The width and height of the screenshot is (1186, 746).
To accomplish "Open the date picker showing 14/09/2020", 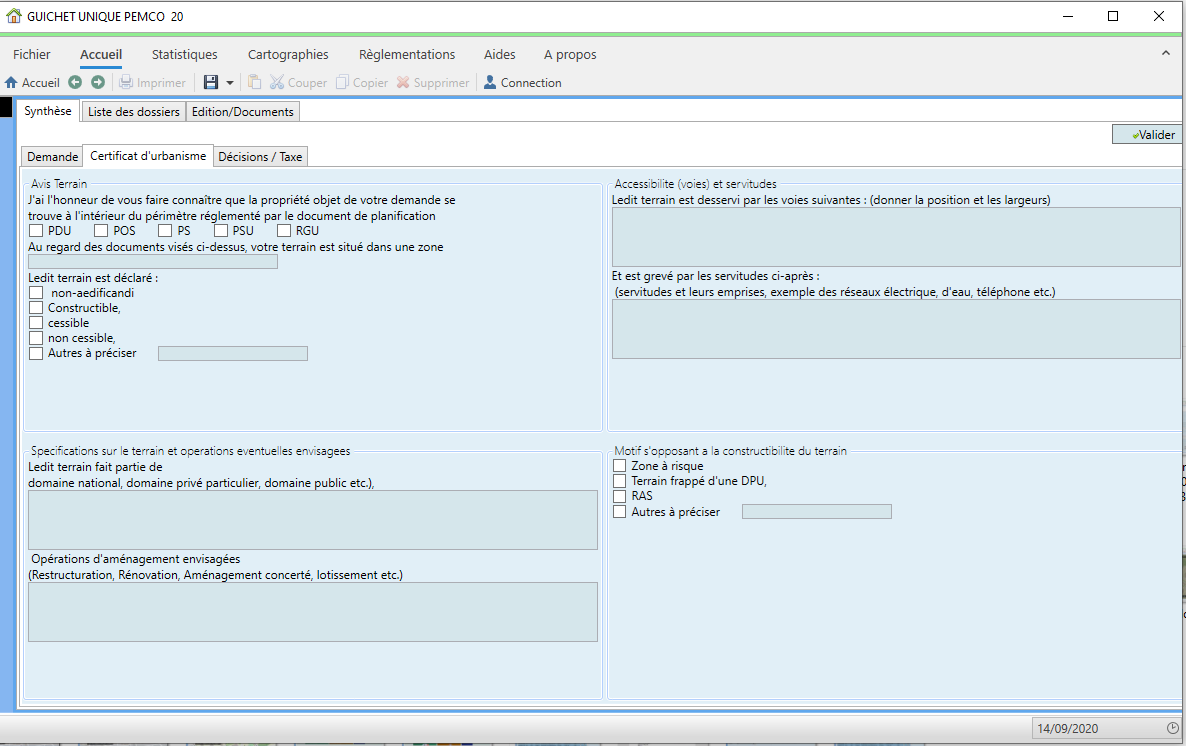I will 1172,728.
